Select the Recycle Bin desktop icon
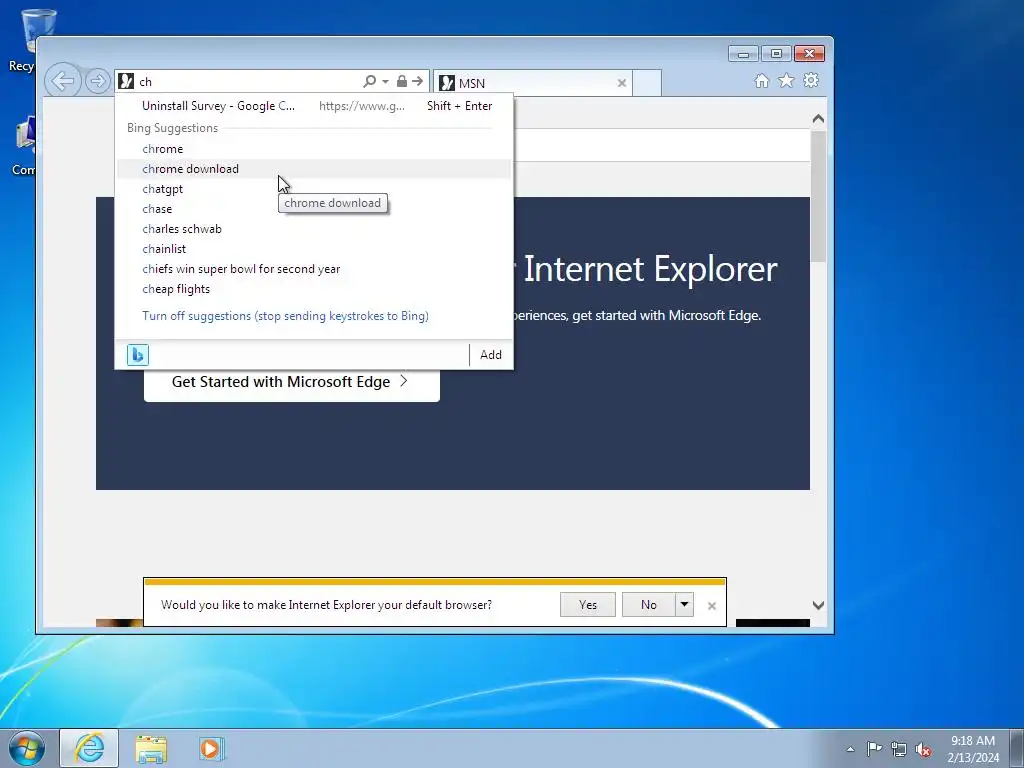 [x=26, y=40]
